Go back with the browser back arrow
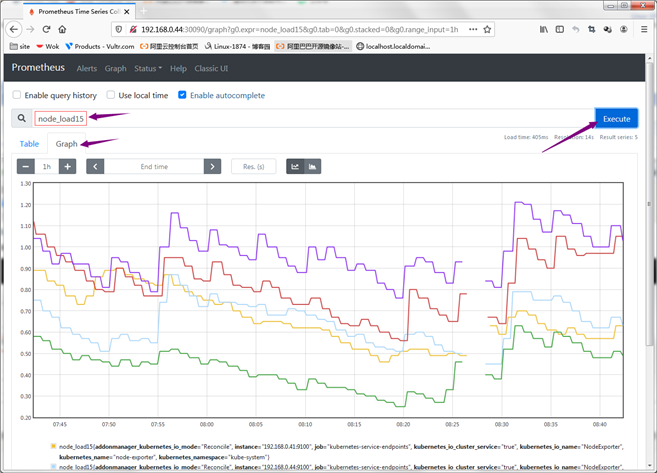The width and height of the screenshot is (657, 473). pyautogui.click(x=14, y=29)
